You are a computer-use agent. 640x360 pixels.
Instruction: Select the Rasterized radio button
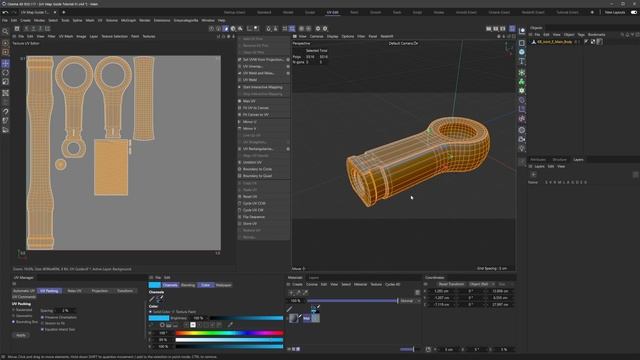tap(13, 310)
